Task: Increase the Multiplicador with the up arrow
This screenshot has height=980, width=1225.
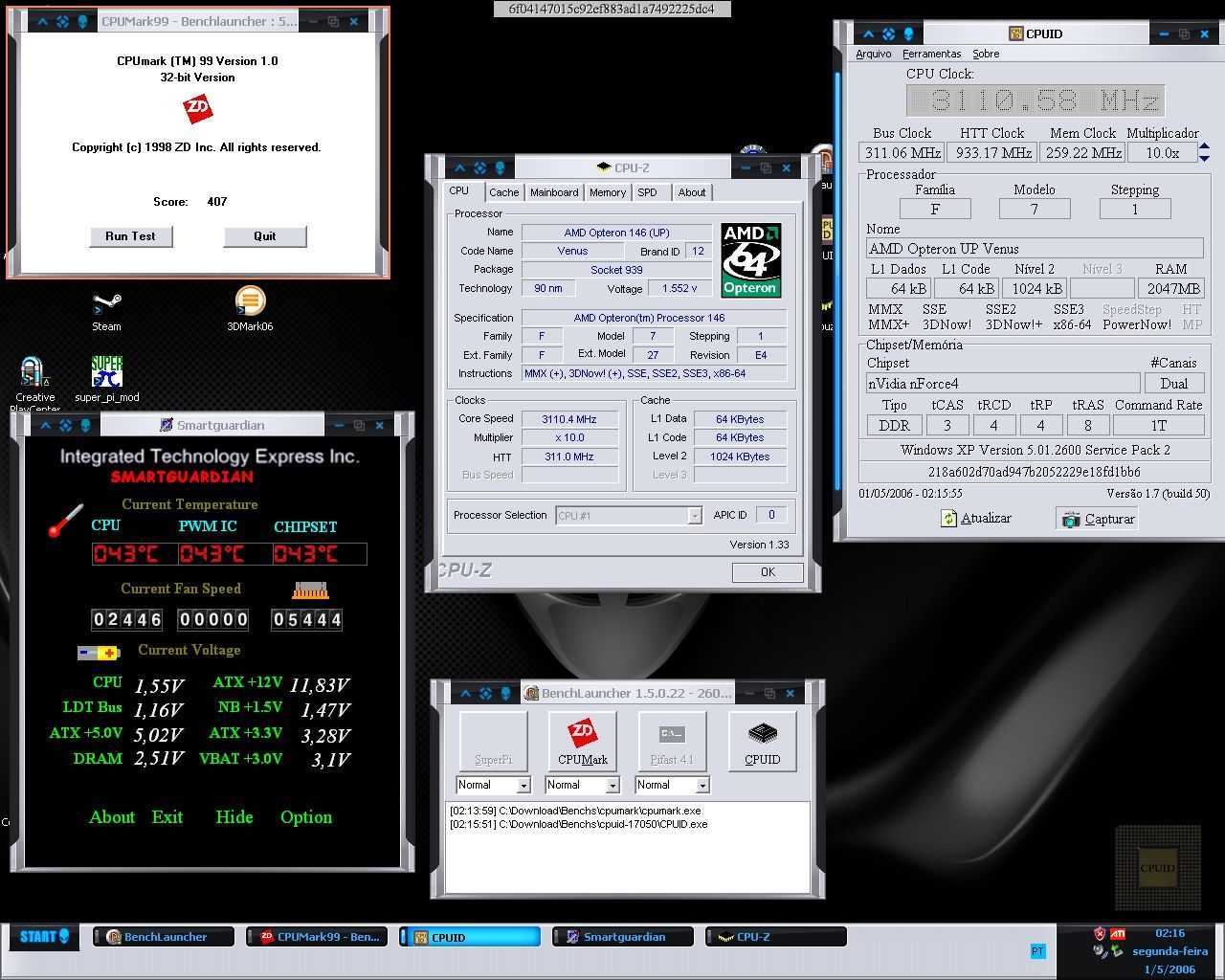Action: (x=1204, y=146)
